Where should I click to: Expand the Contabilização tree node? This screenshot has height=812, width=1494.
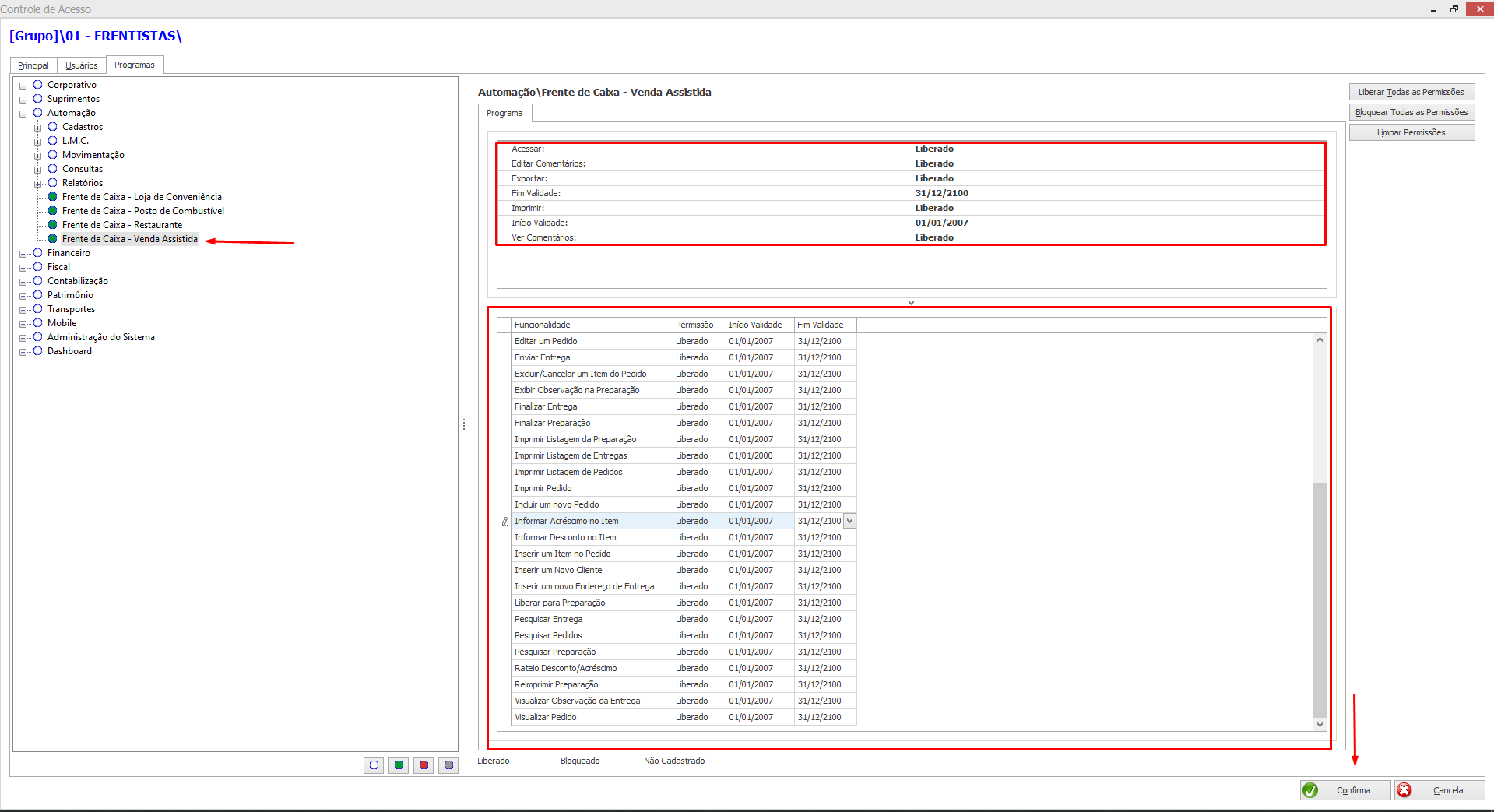coord(23,282)
